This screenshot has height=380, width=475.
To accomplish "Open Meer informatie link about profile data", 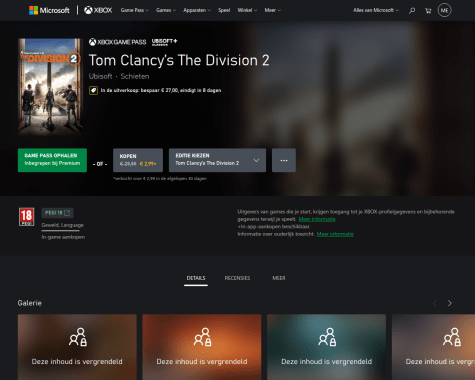I will tap(317, 219).
